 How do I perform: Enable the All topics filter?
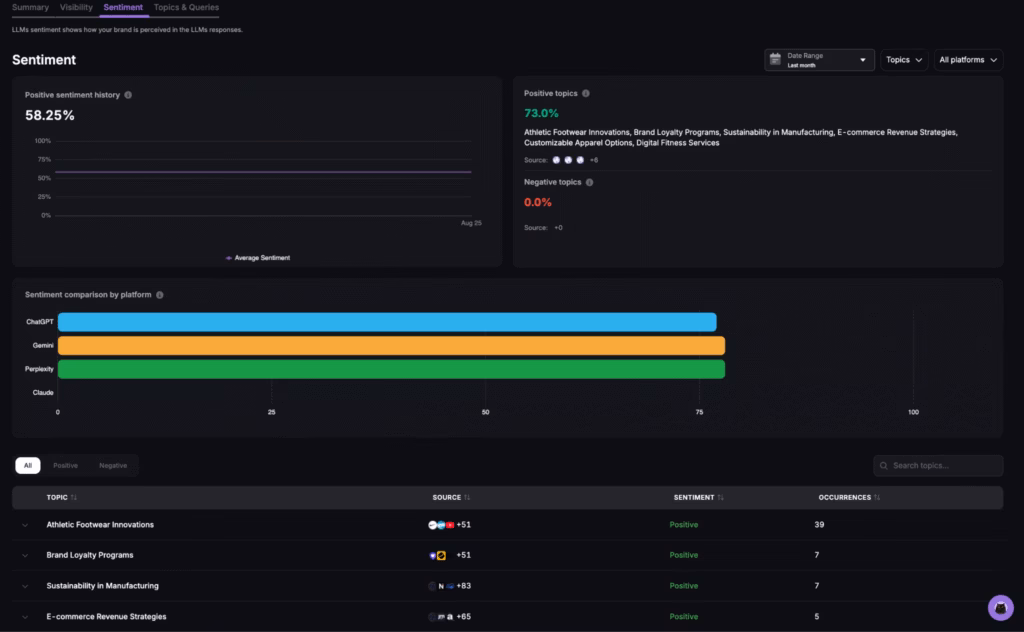coord(27,465)
